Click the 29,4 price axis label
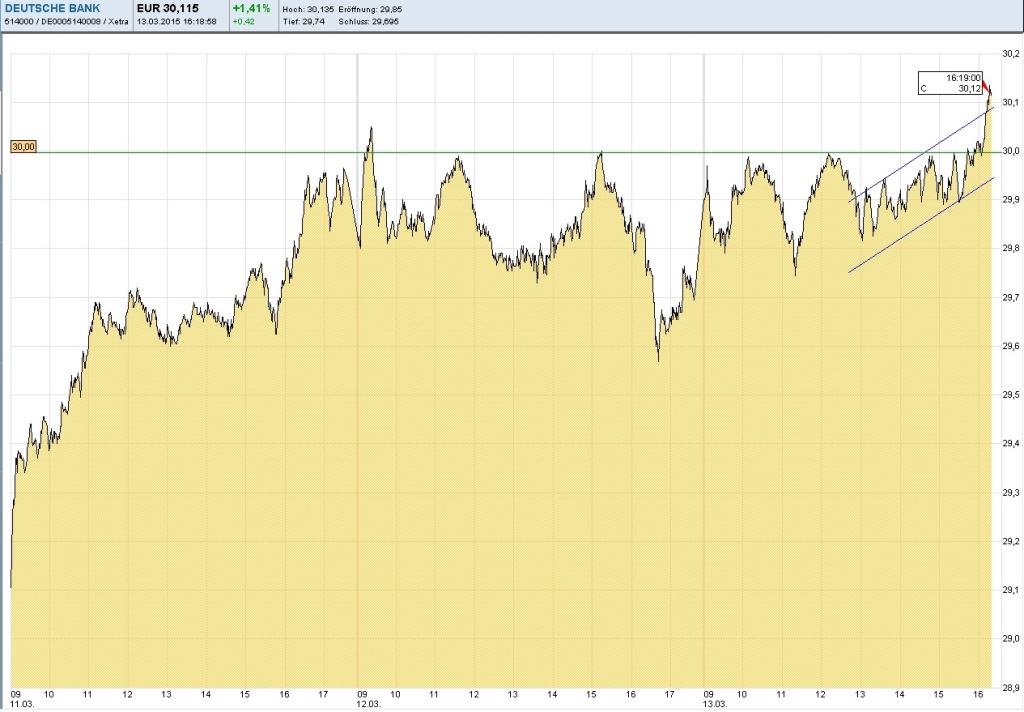This screenshot has height=712, width=1024. (x=1011, y=444)
